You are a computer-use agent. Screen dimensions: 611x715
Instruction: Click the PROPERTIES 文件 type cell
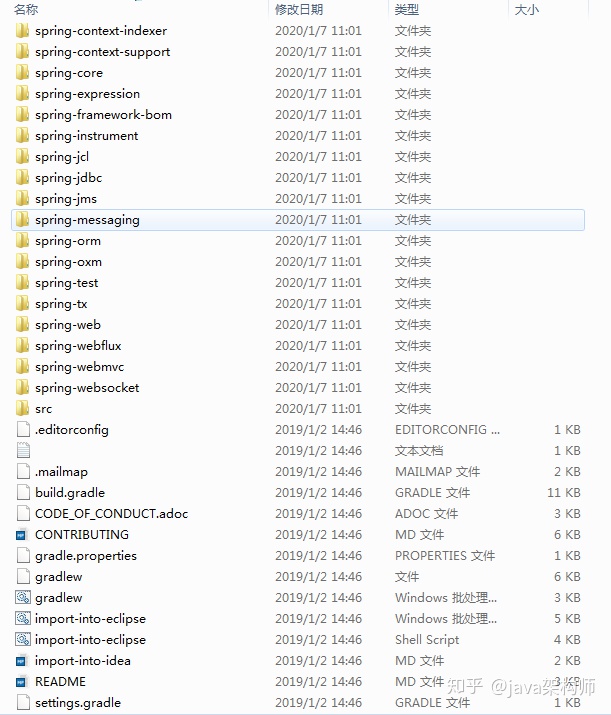click(x=445, y=555)
